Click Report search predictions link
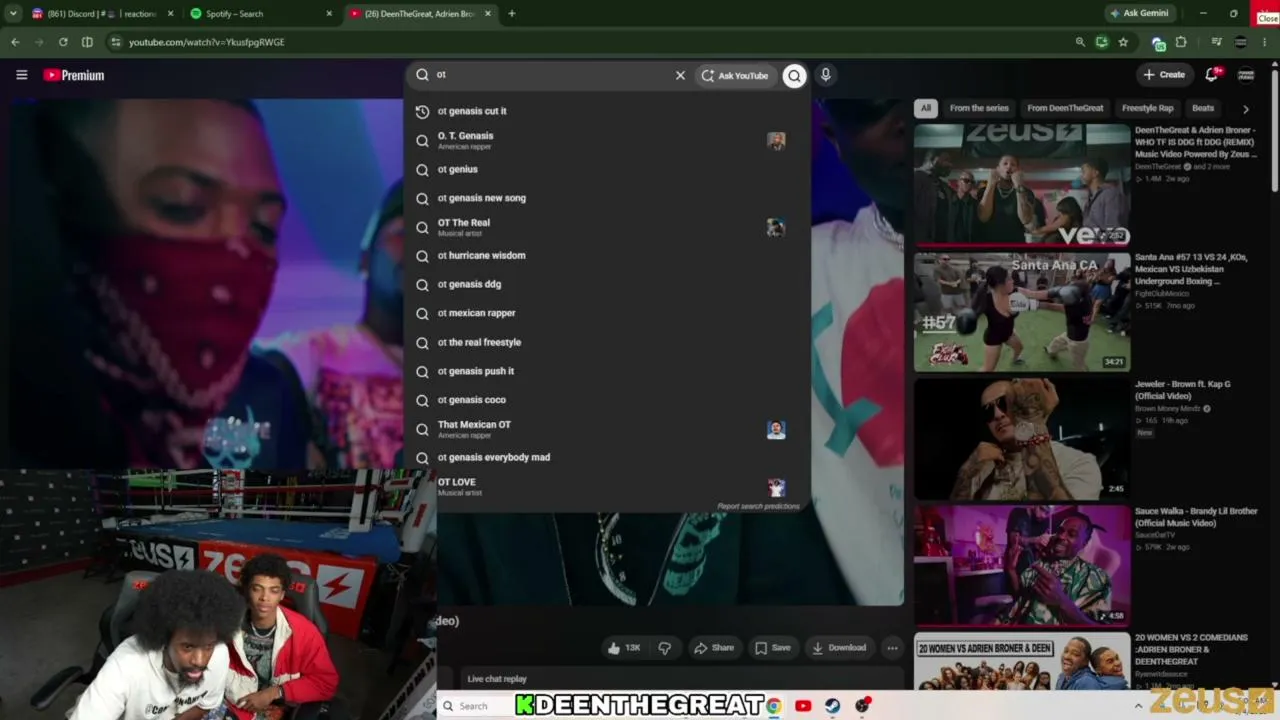The image size is (1280, 720). point(758,506)
